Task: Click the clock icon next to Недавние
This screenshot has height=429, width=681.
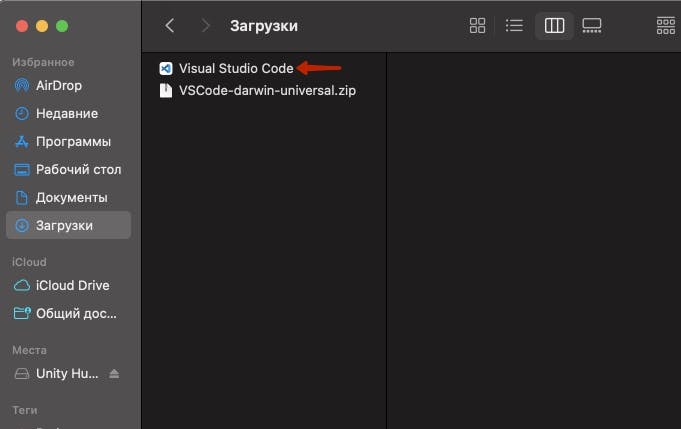Action: tap(22, 114)
